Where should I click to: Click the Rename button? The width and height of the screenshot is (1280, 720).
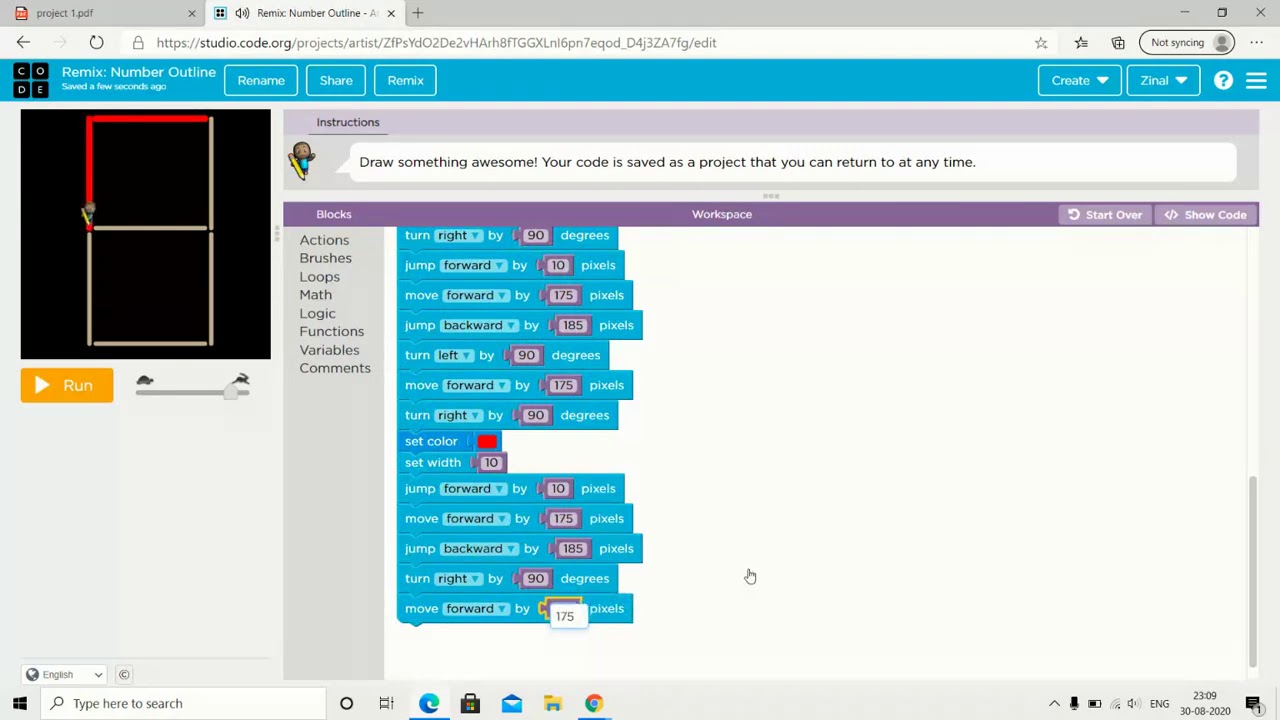(261, 80)
